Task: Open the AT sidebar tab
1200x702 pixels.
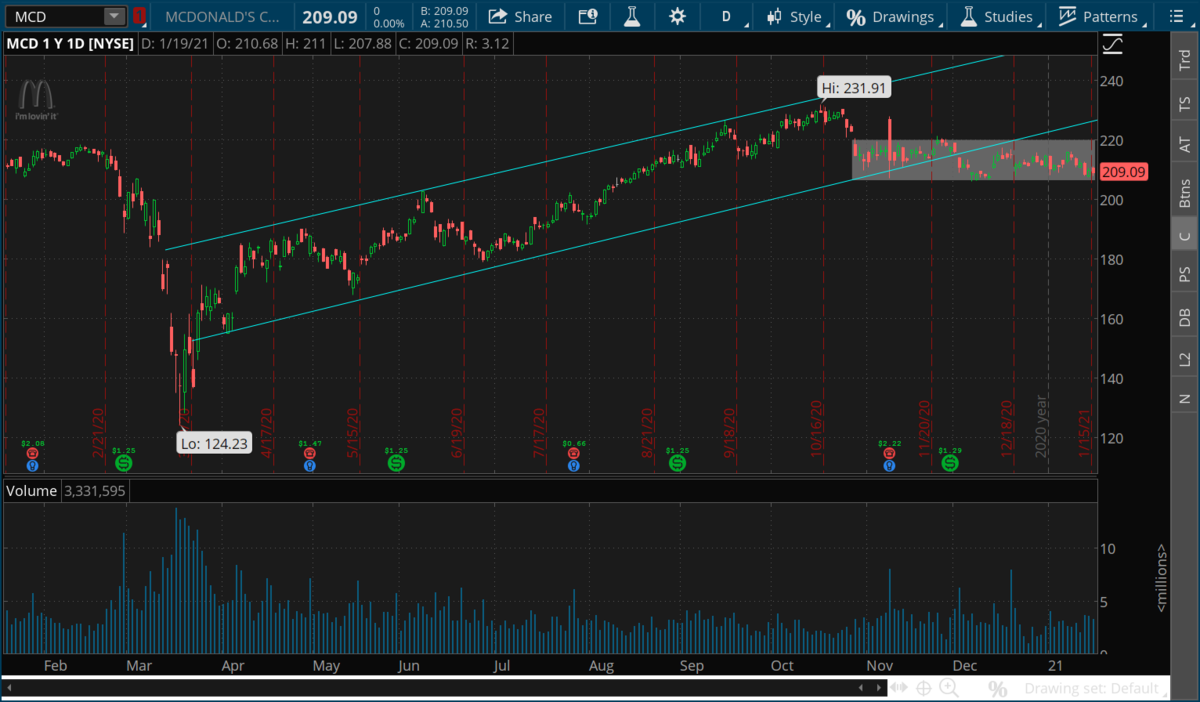Action: pyautogui.click(x=1185, y=145)
